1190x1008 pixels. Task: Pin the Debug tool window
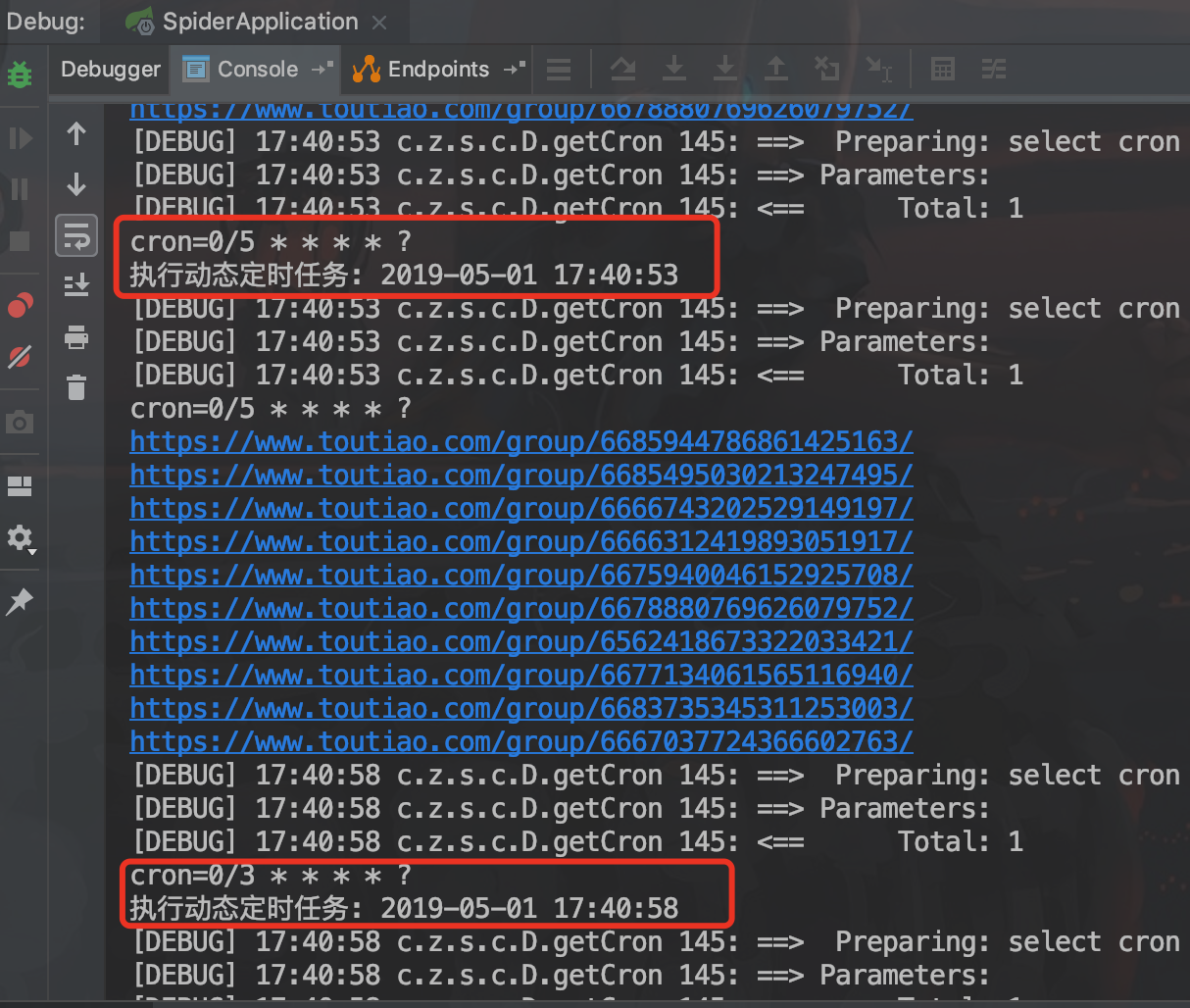click(x=20, y=601)
